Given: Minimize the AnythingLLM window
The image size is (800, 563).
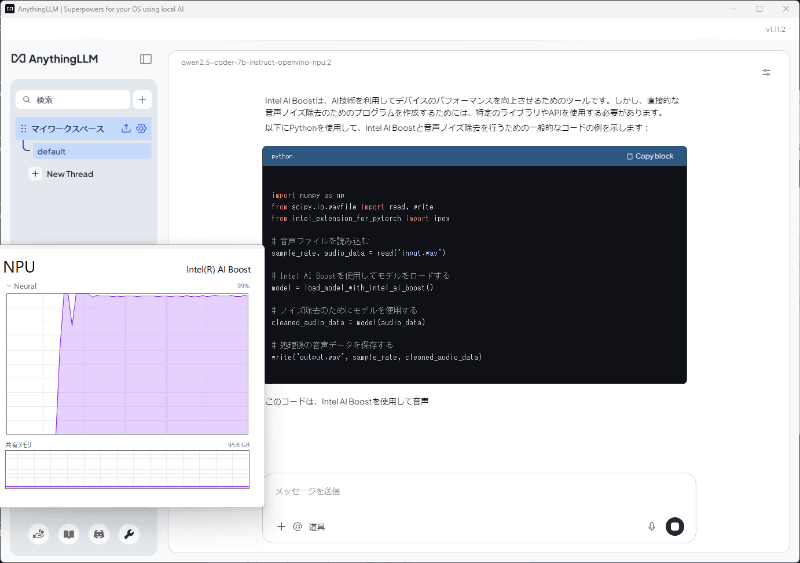Looking at the screenshot, I should click(733, 9).
